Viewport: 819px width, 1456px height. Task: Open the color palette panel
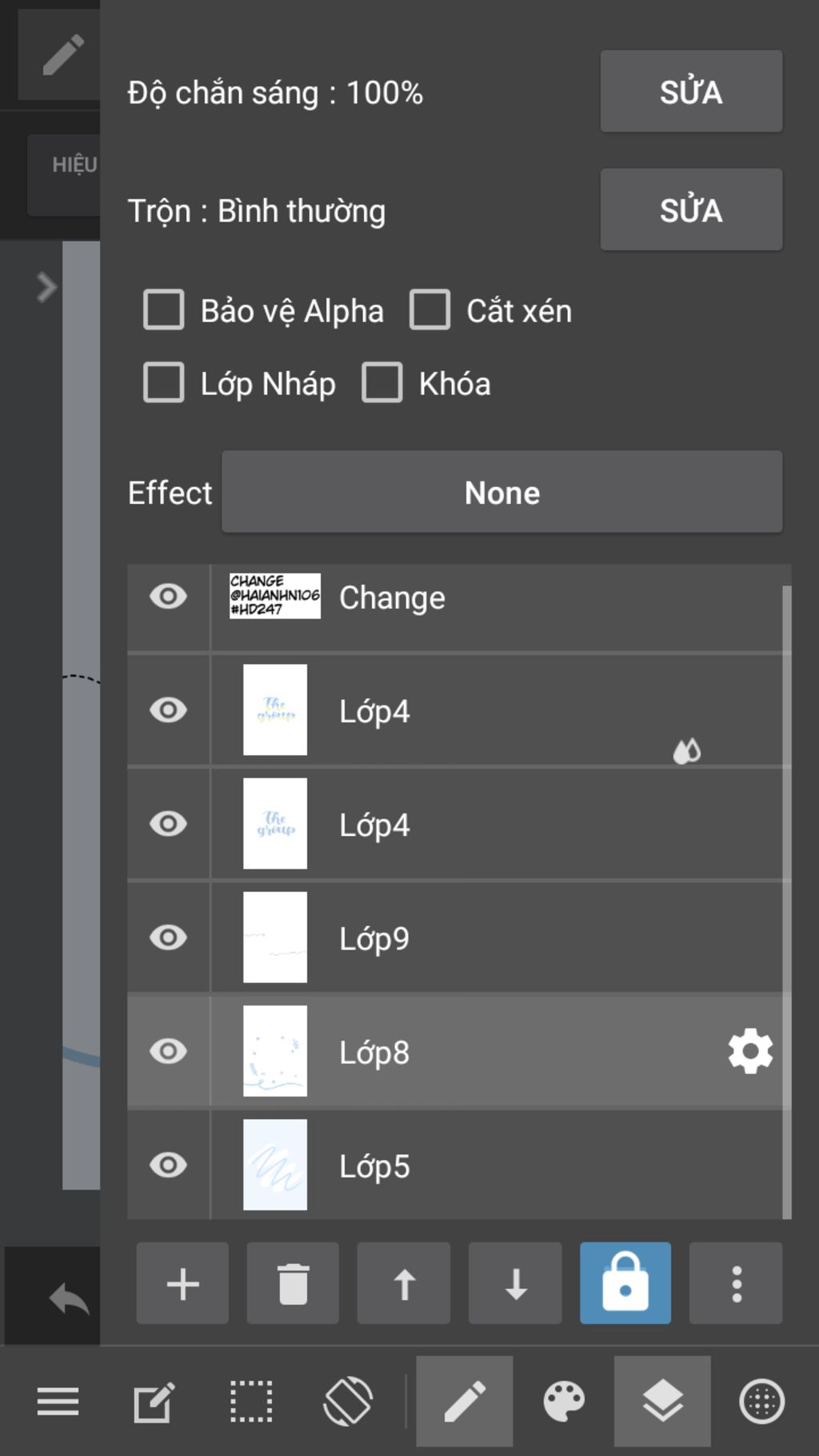[564, 1402]
